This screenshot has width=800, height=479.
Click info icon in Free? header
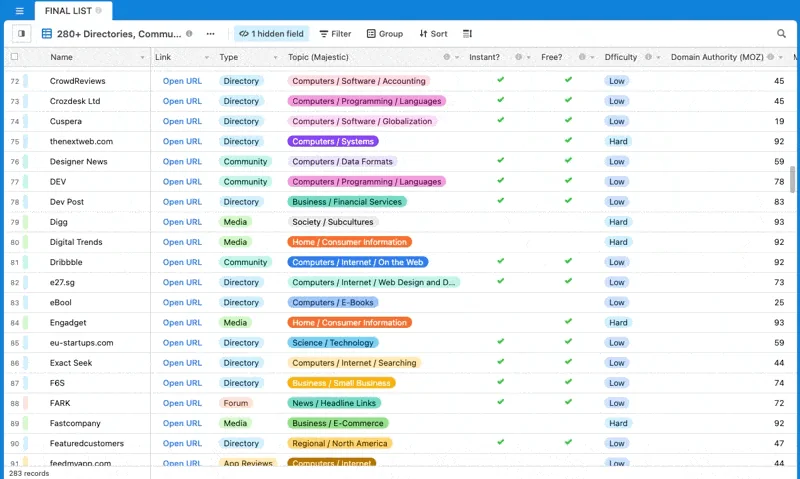(x=582, y=57)
